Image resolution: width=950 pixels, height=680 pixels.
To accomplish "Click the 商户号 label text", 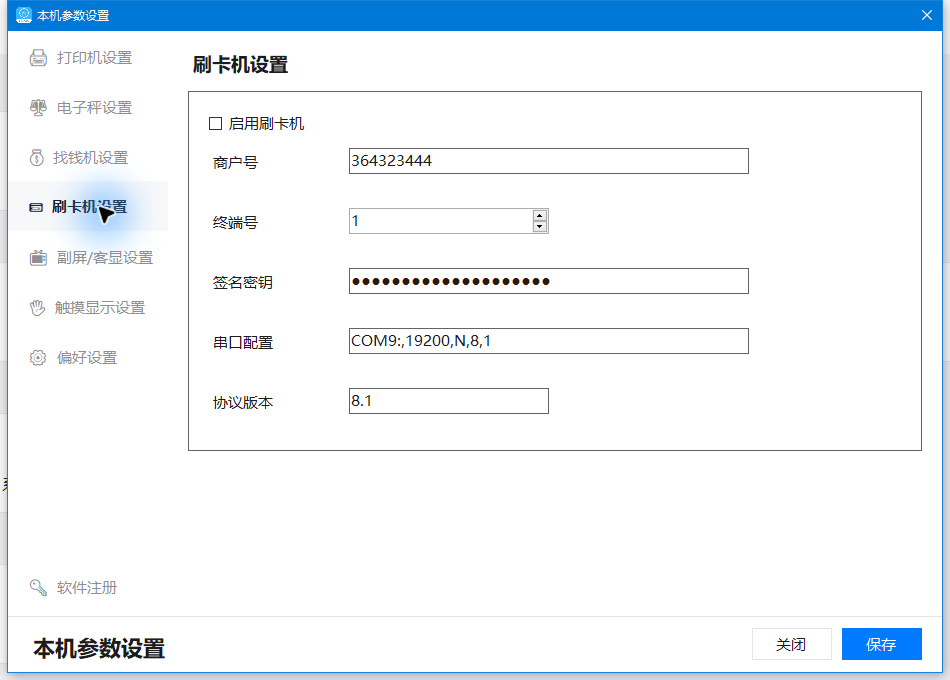I will coord(235,162).
